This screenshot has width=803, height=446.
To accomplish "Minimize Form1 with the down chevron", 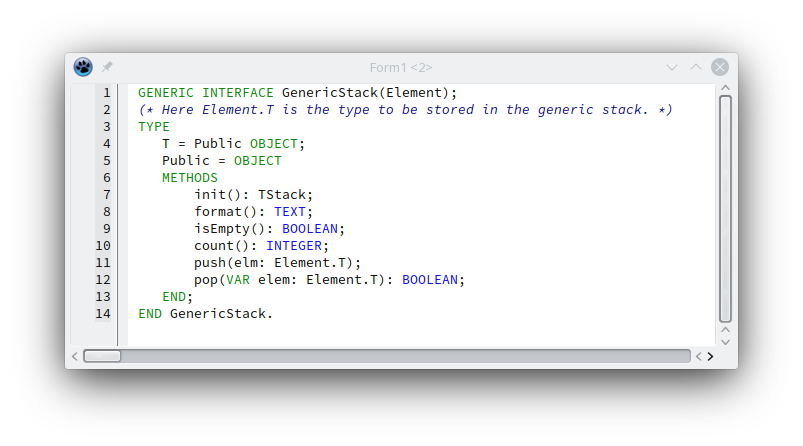I will 672,68.
